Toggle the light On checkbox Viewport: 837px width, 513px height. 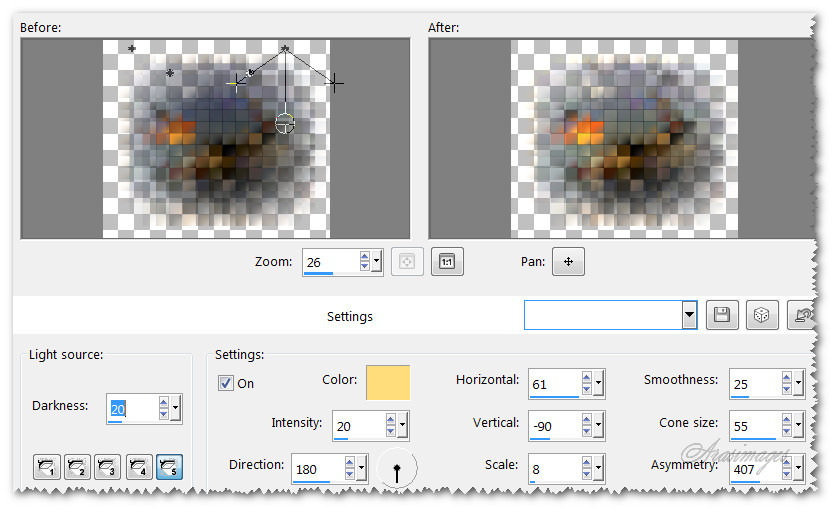(226, 383)
